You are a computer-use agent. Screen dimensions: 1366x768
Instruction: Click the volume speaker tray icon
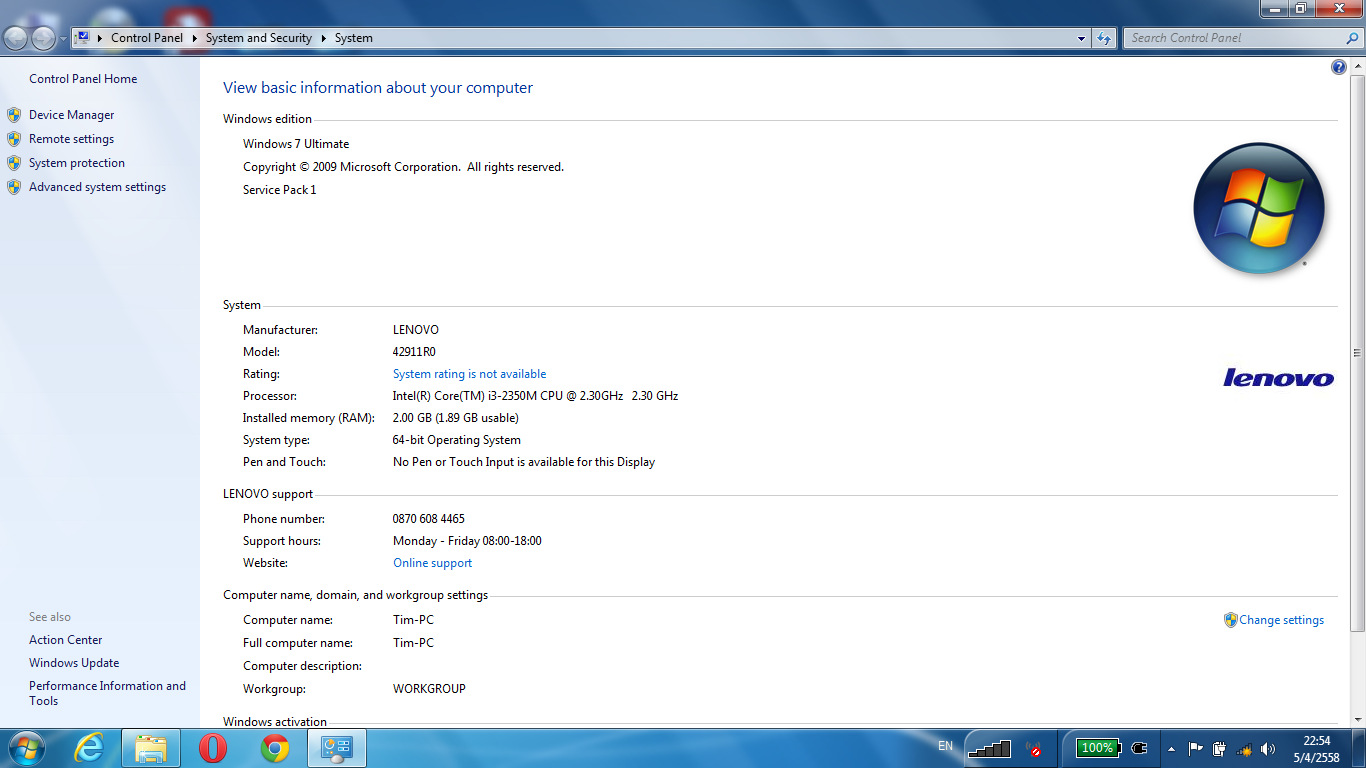click(1269, 748)
